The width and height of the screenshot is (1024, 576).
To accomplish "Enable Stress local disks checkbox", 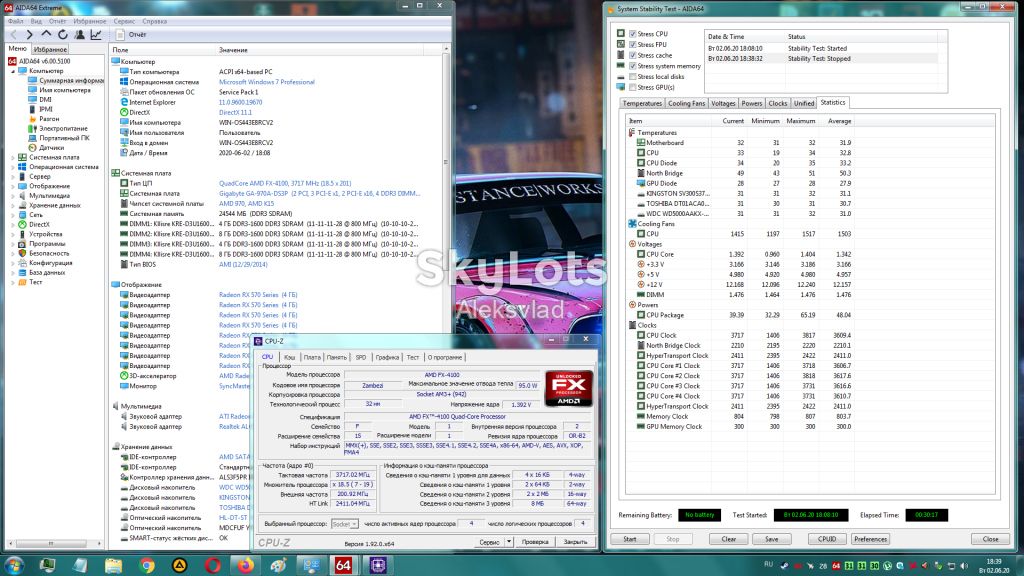I will pyautogui.click(x=632, y=76).
